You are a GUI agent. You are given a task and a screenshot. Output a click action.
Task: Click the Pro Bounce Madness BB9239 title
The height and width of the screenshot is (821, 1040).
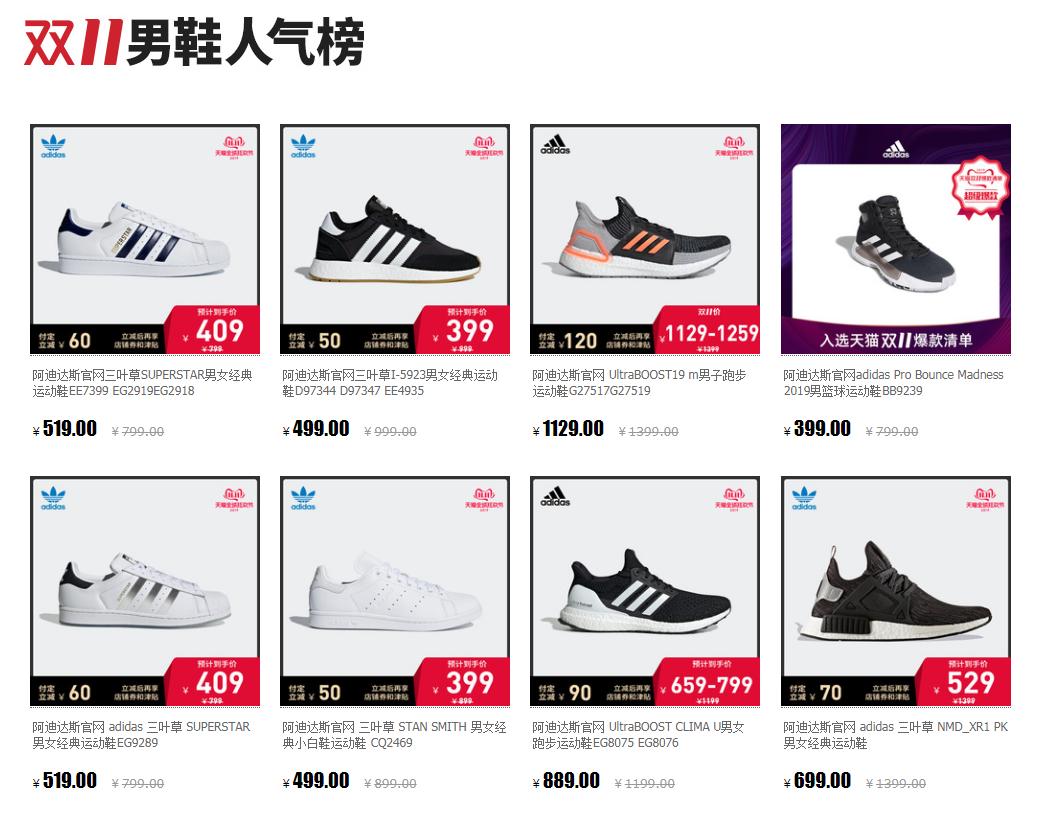[x=893, y=383]
